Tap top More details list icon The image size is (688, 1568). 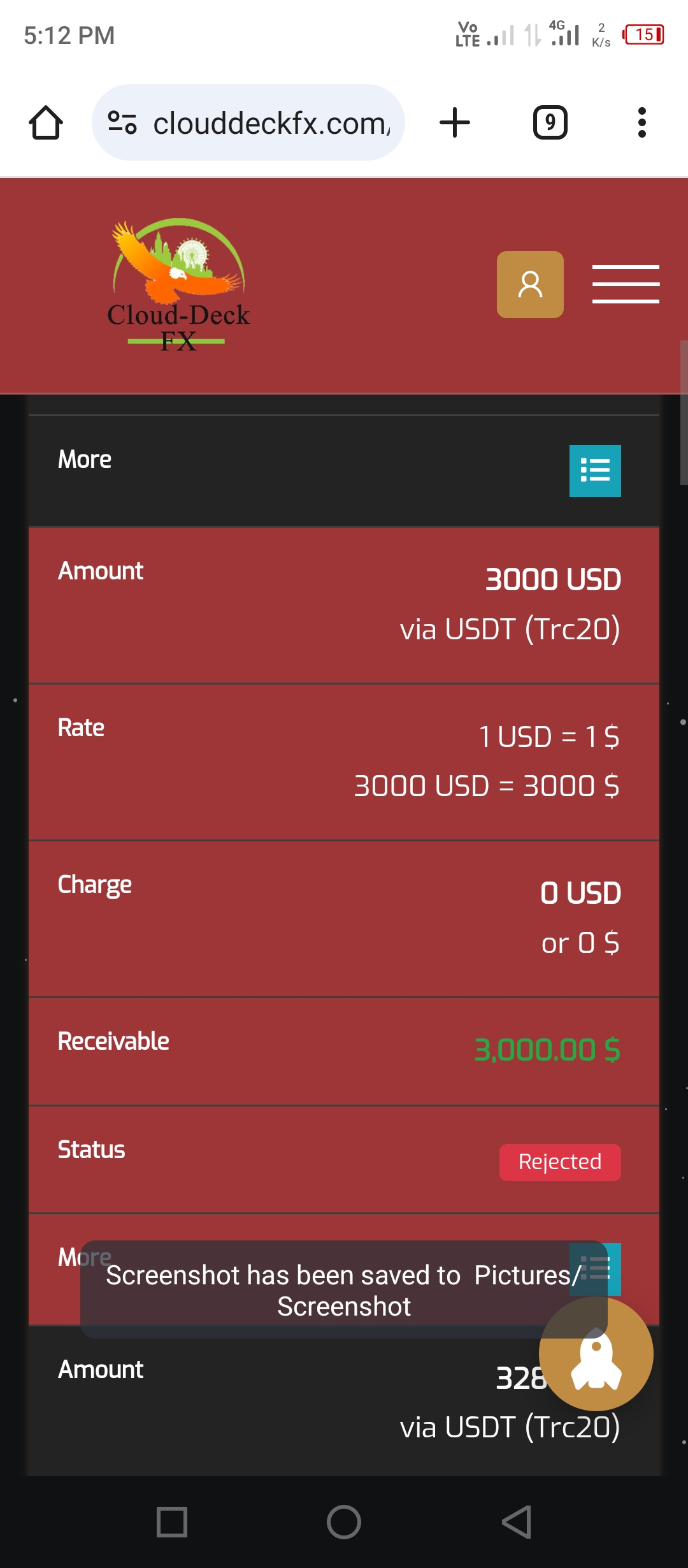pyautogui.click(x=595, y=470)
